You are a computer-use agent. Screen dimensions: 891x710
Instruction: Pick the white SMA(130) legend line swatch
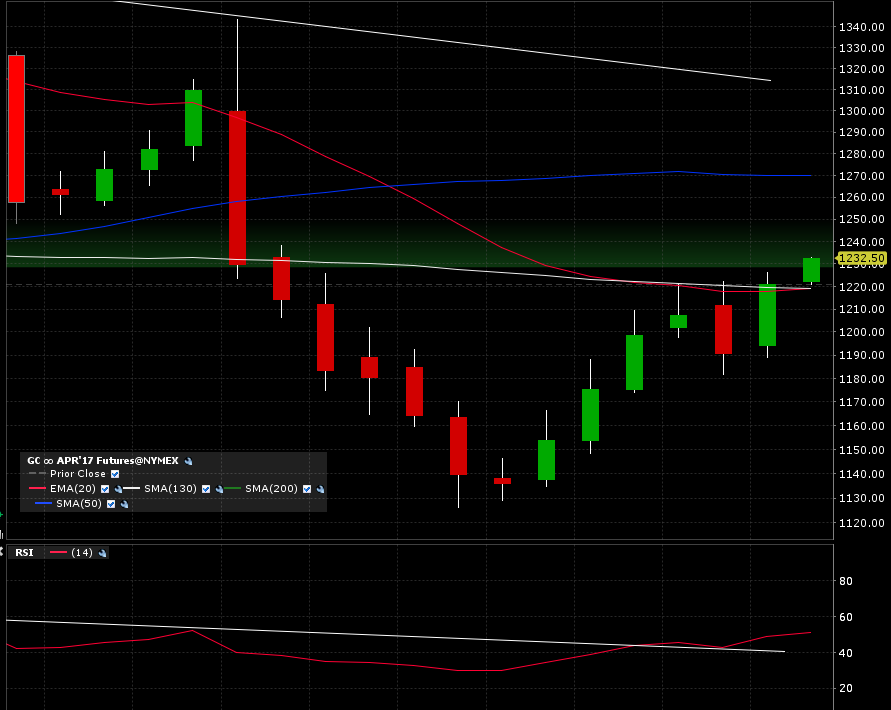coord(131,489)
